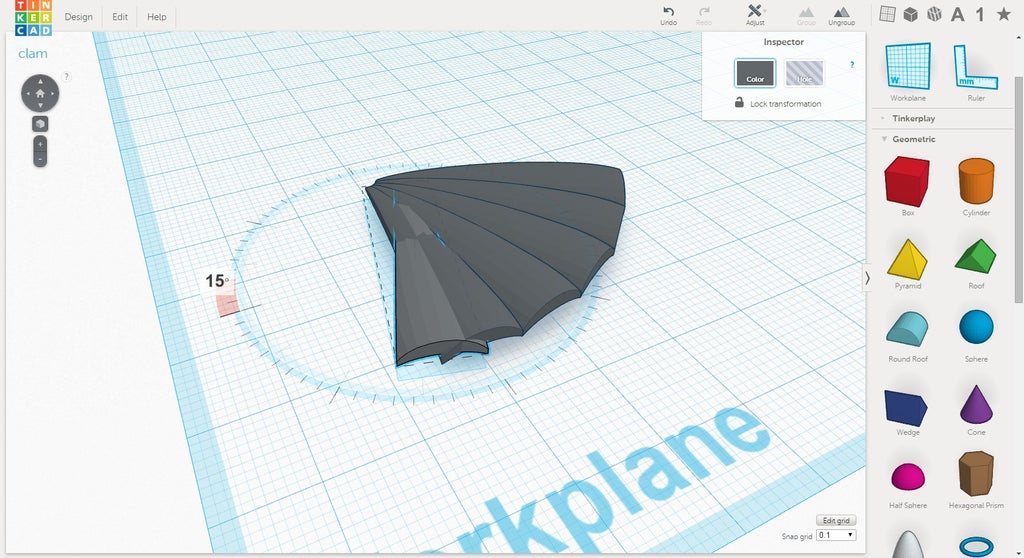Screen dimensions: 1024x558
Task: Click the Group icon
Action: click(807, 16)
